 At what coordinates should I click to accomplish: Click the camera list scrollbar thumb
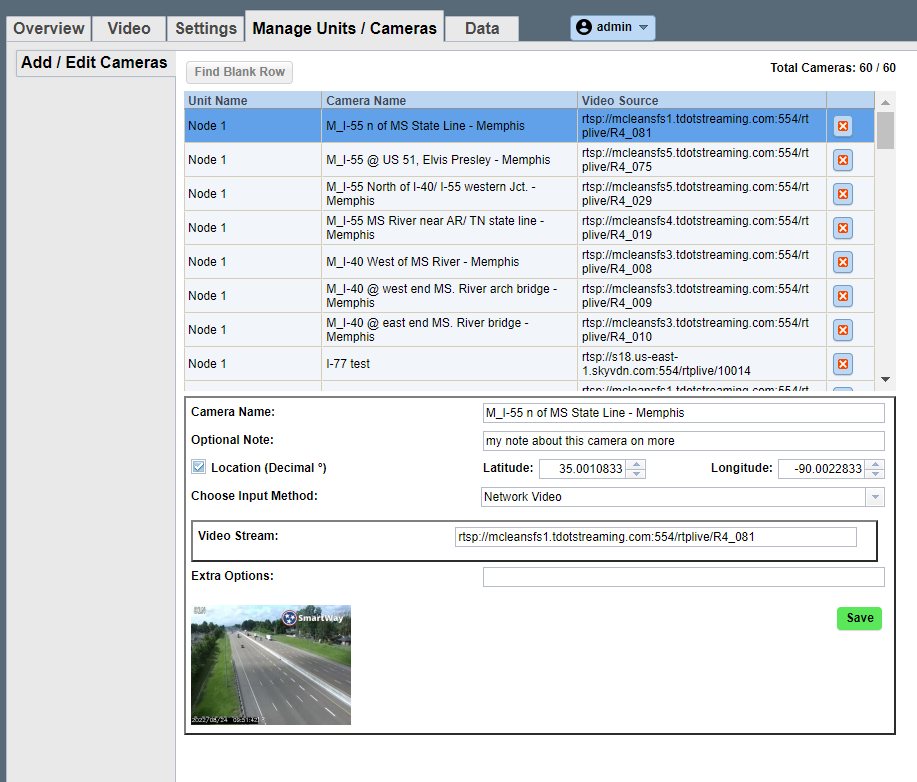pos(885,130)
